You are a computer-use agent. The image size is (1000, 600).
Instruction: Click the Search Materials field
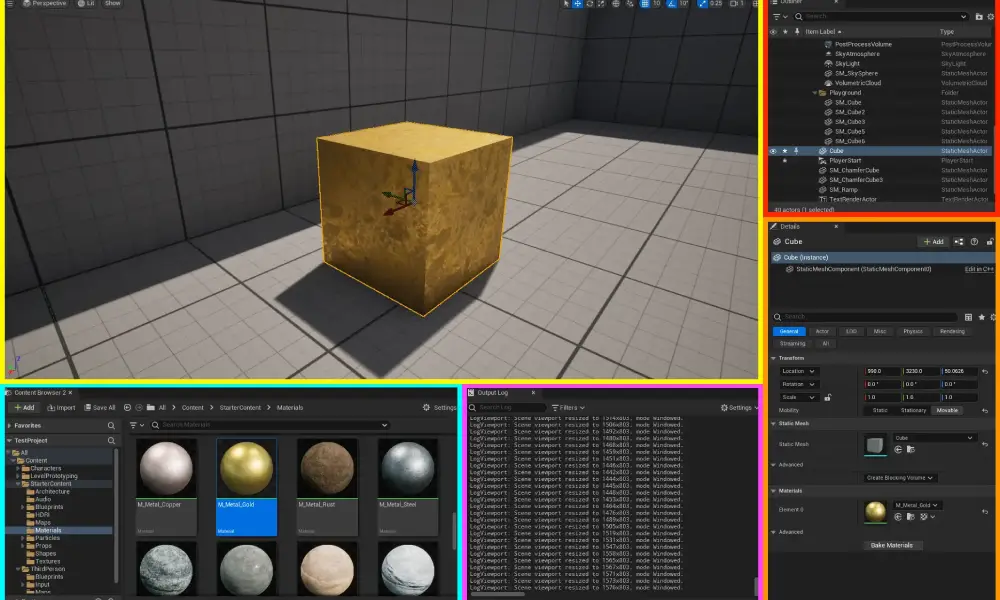pos(270,425)
